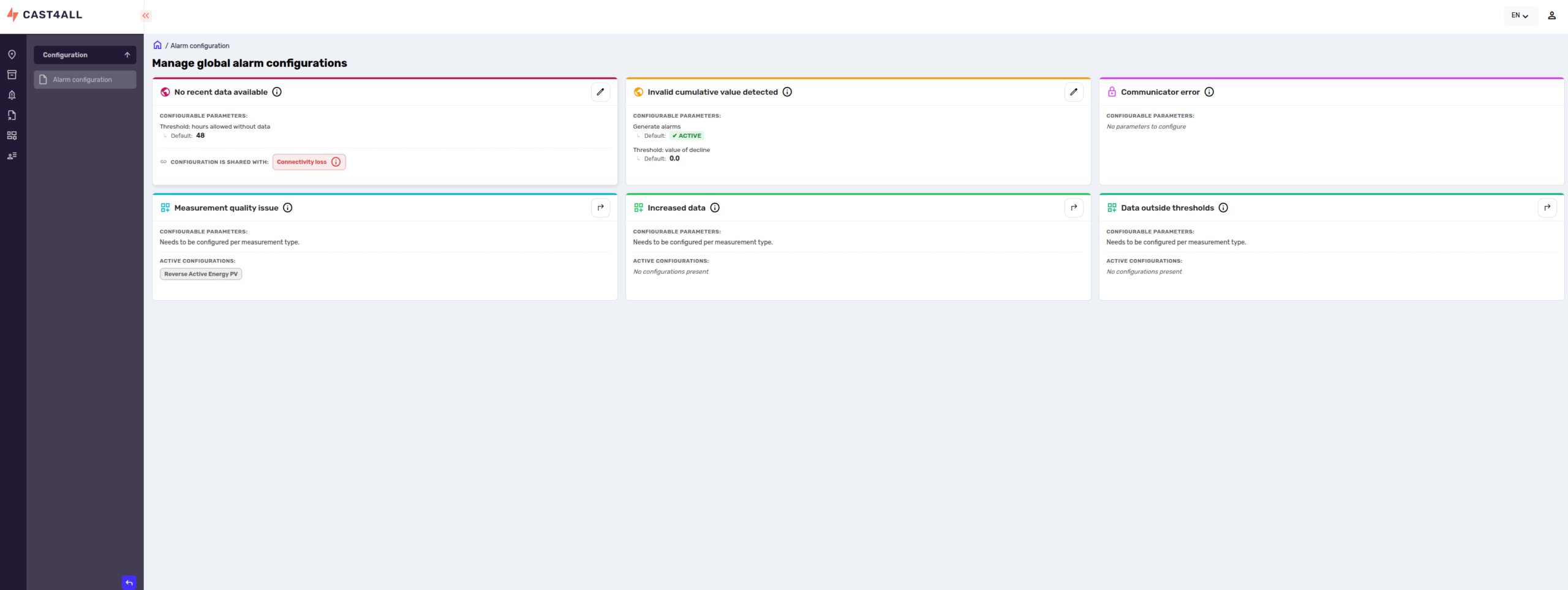Viewport: 1568px width, 590px height.
Task: Open the archive box sidebar icon
Action: click(12, 75)
